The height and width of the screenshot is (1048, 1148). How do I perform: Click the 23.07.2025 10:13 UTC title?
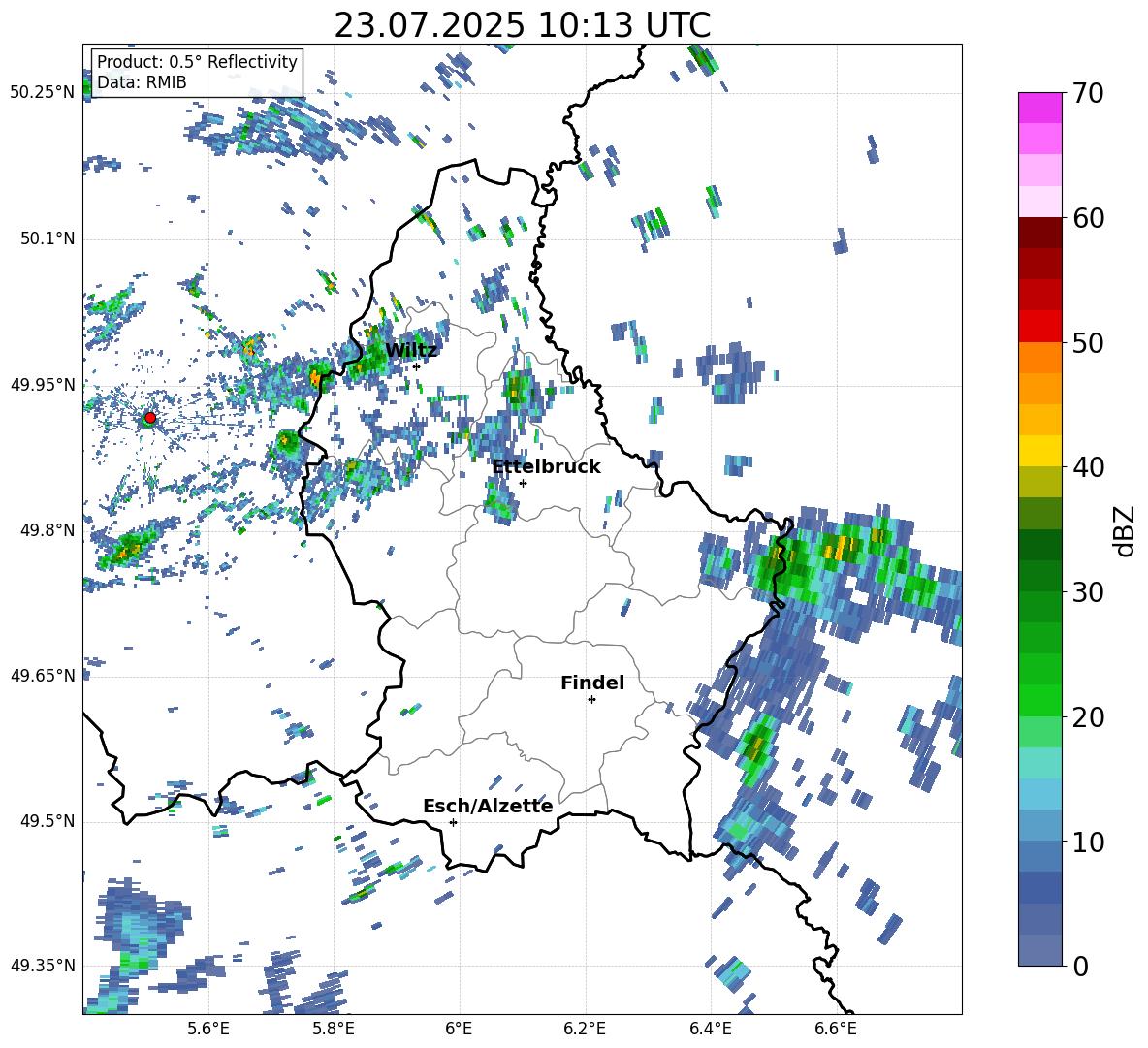click(x=522, y=25)
